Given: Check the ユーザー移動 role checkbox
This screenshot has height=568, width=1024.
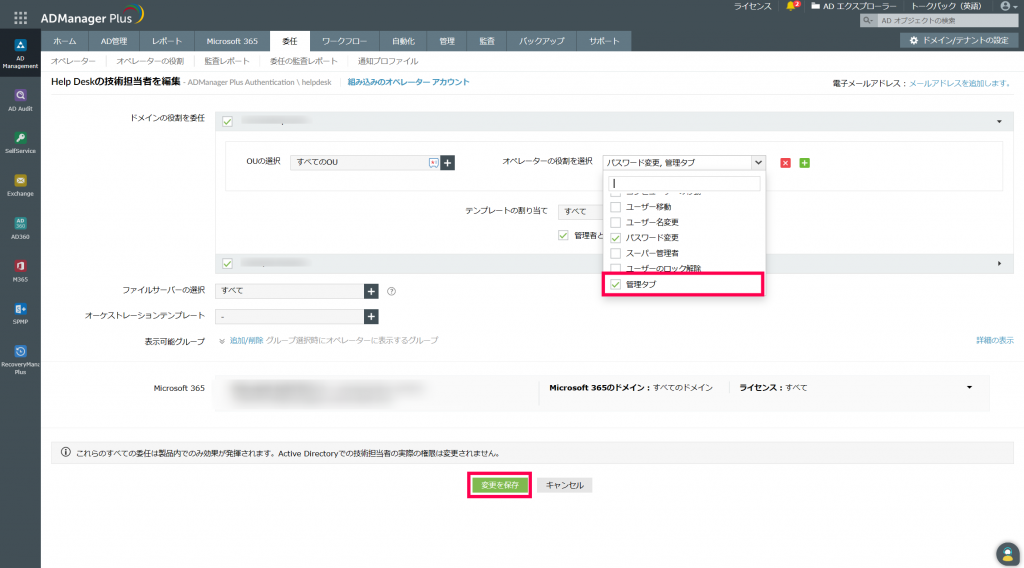Looking at the screenshot, I should [x=615, y=207].
